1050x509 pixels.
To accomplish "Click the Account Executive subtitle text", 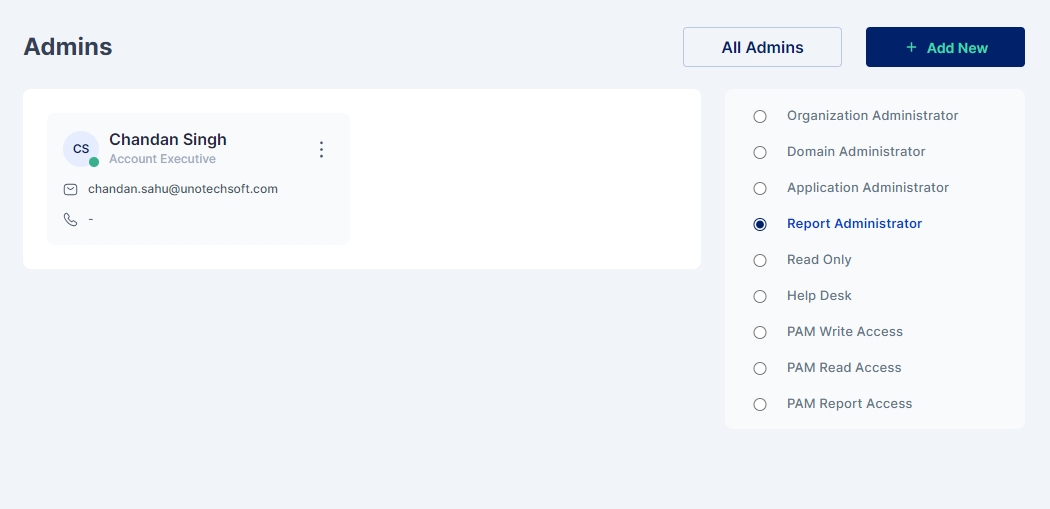I will point(162,159).
